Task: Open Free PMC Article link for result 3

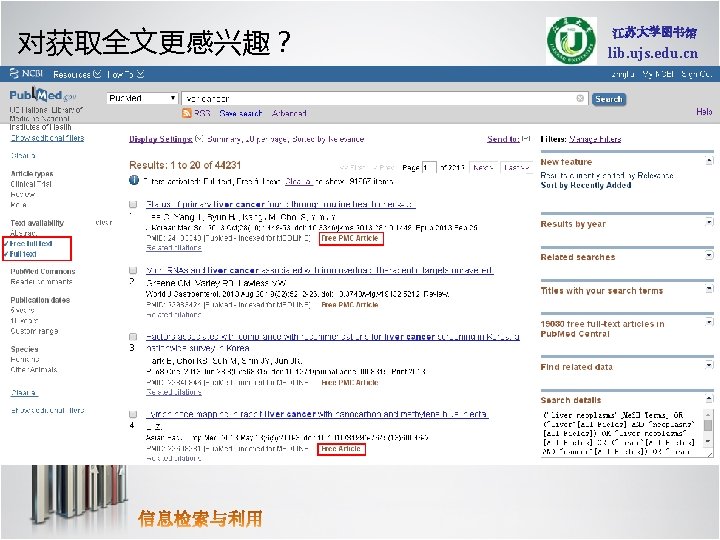Action: (349, 382)
